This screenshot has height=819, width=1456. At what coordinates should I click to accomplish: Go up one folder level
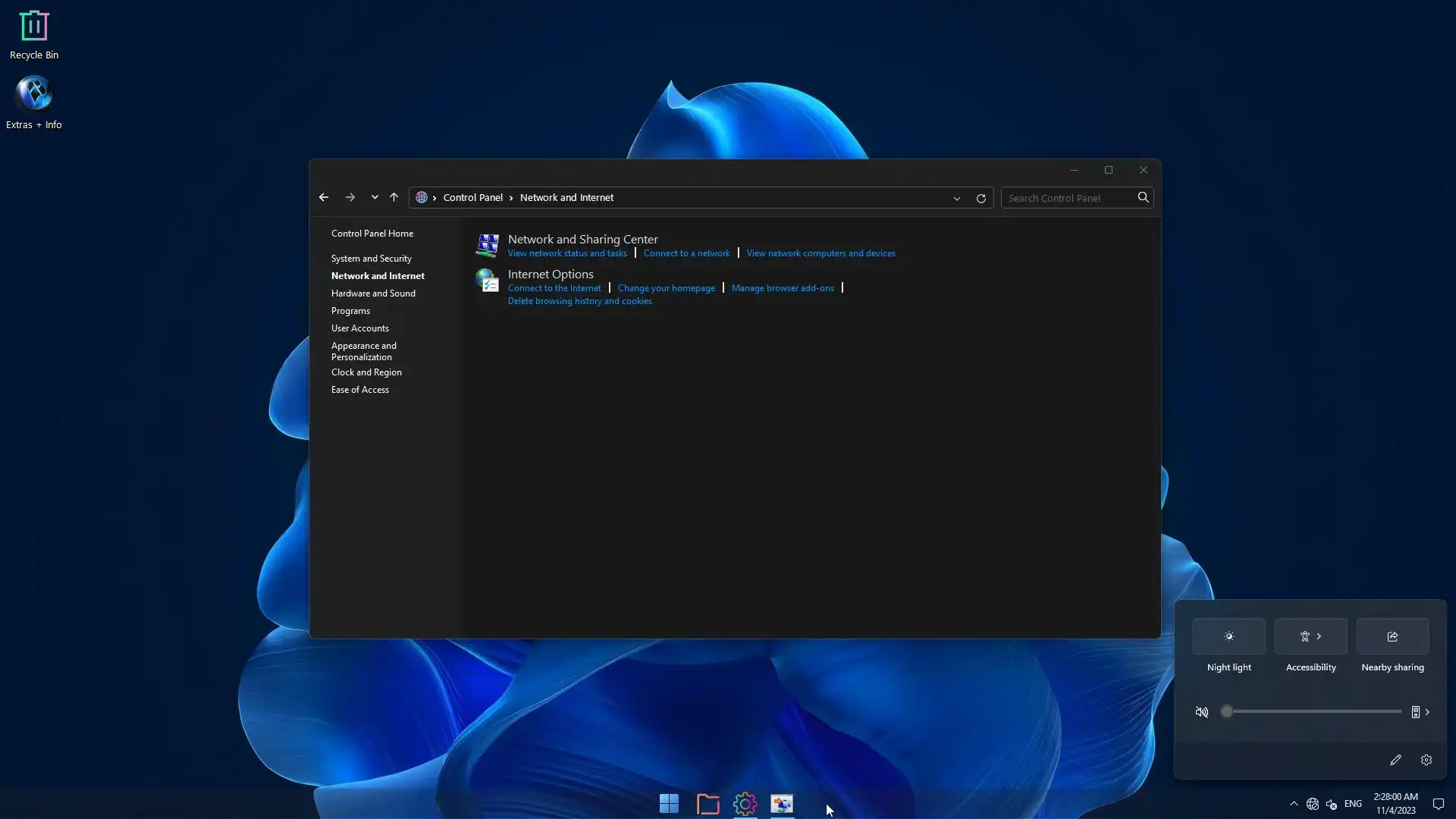pos(394,197)
